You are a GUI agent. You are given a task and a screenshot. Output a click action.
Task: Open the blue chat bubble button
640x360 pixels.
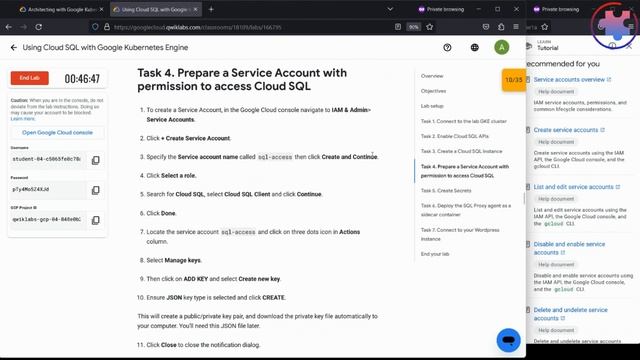(x=508, y=340)
